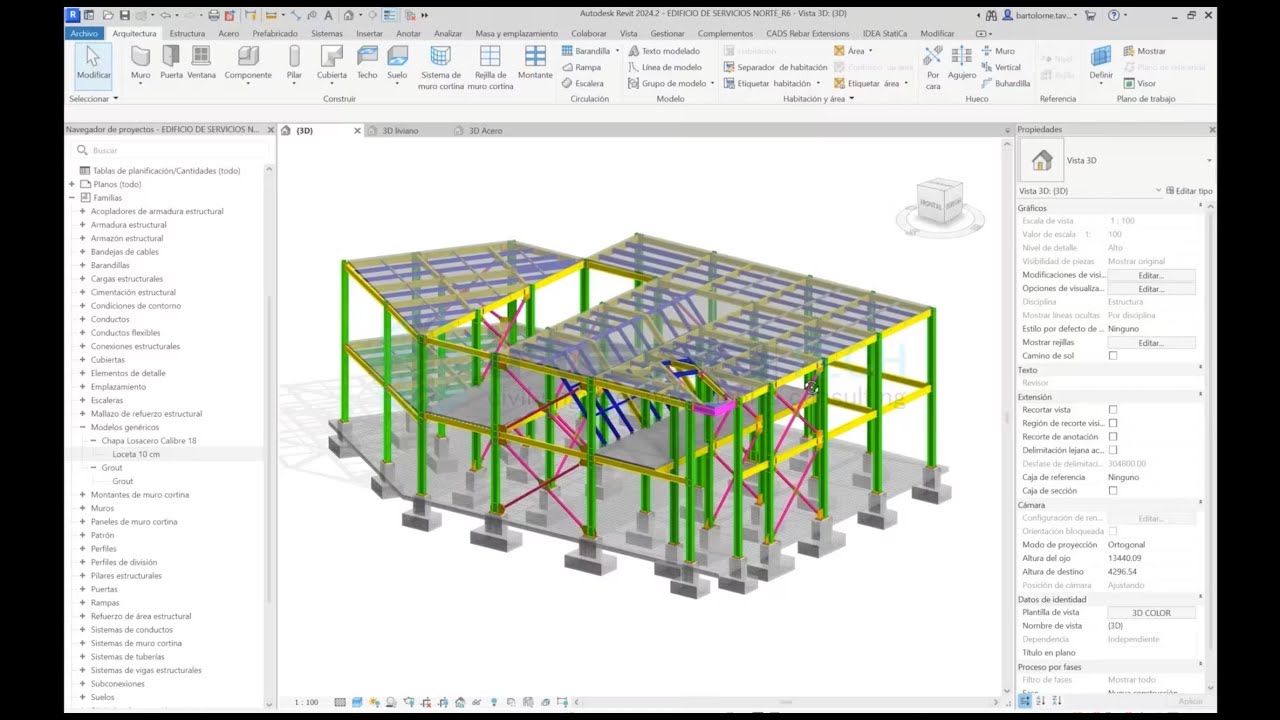1280x720 pixels.
Task: Select the Loceta 10 cm tree item
Action: coord(136,454)
